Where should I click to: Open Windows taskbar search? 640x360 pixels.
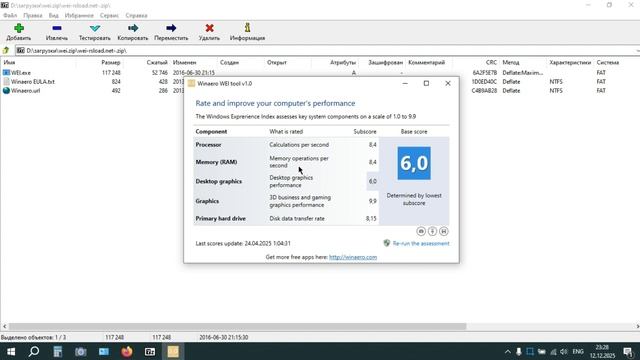[x=34, y=351]
